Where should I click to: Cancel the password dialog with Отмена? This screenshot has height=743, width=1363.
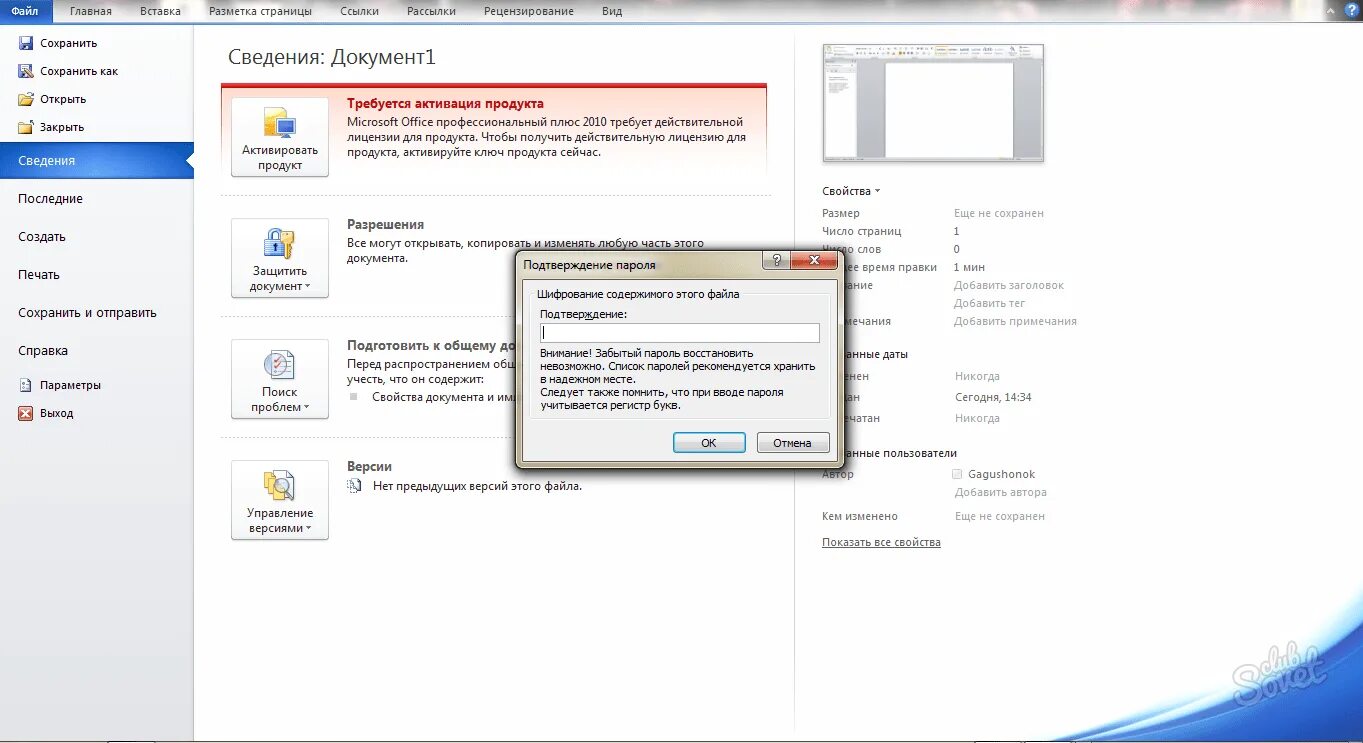pos(792,443)
